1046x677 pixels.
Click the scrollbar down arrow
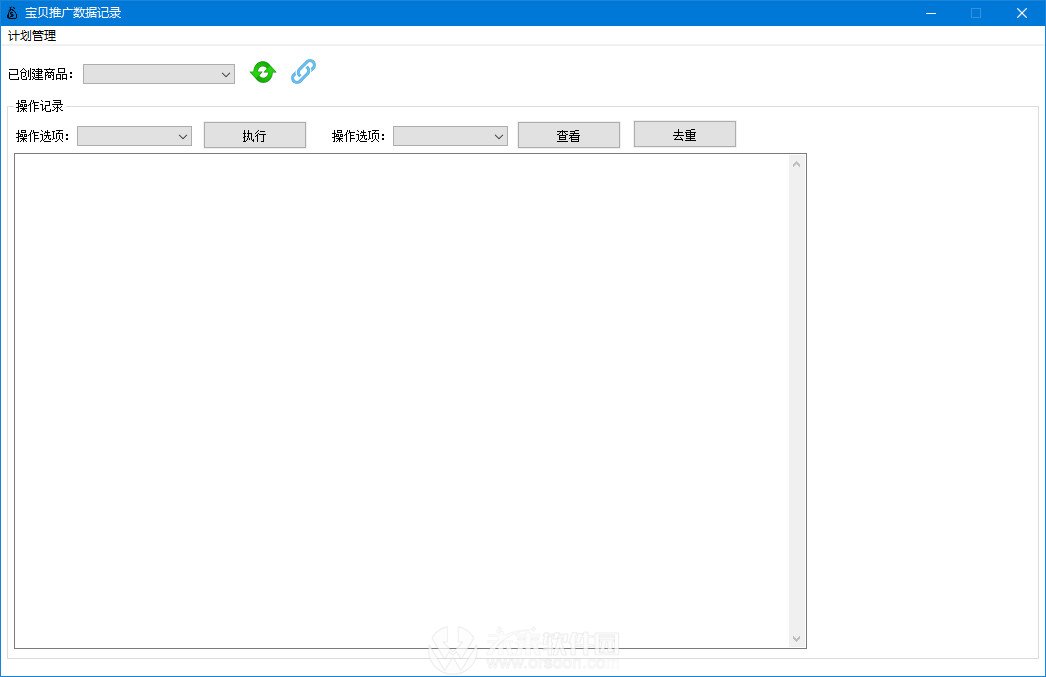797,638
